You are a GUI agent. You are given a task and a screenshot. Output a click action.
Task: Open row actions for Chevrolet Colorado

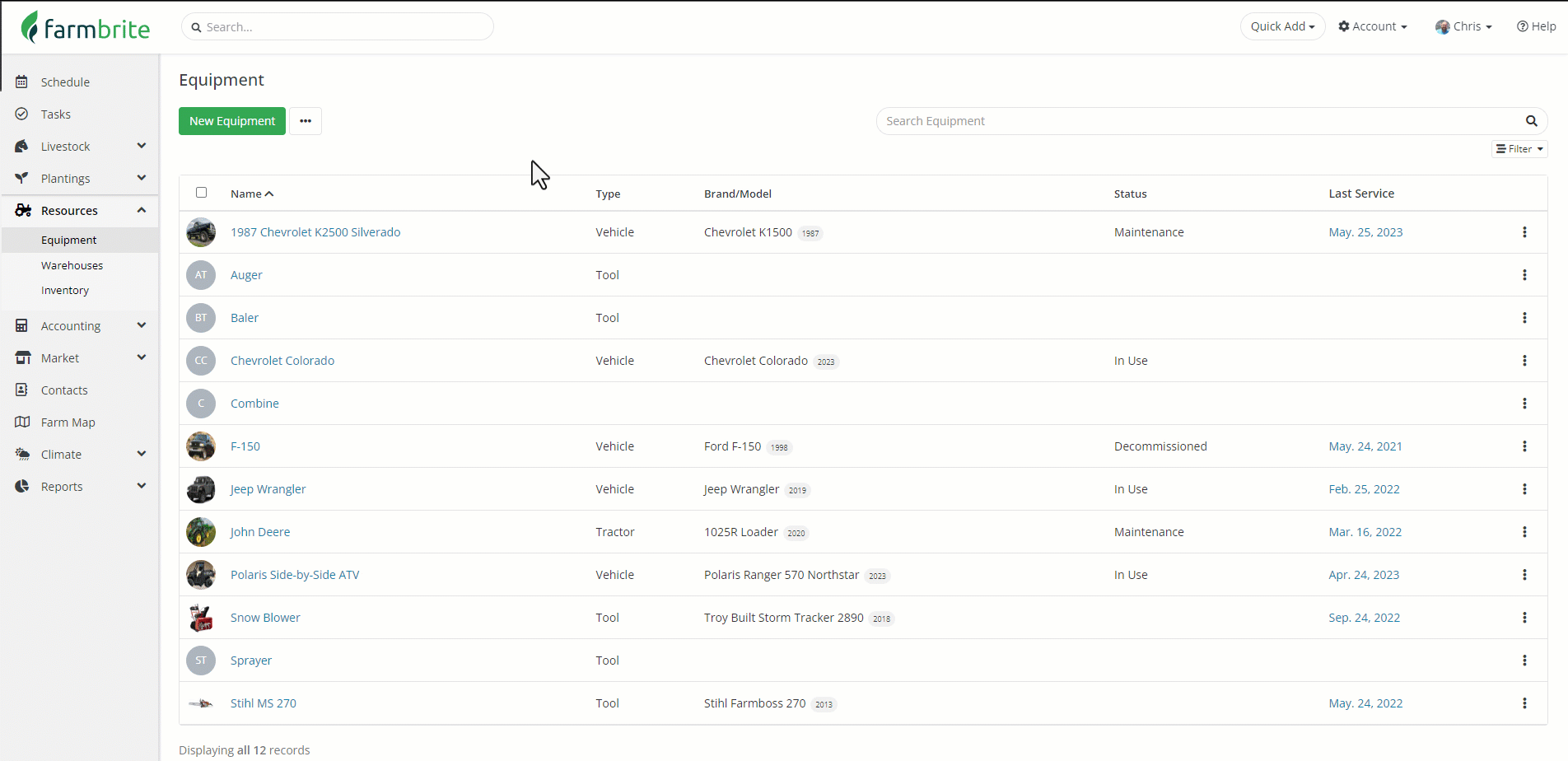1524,361
